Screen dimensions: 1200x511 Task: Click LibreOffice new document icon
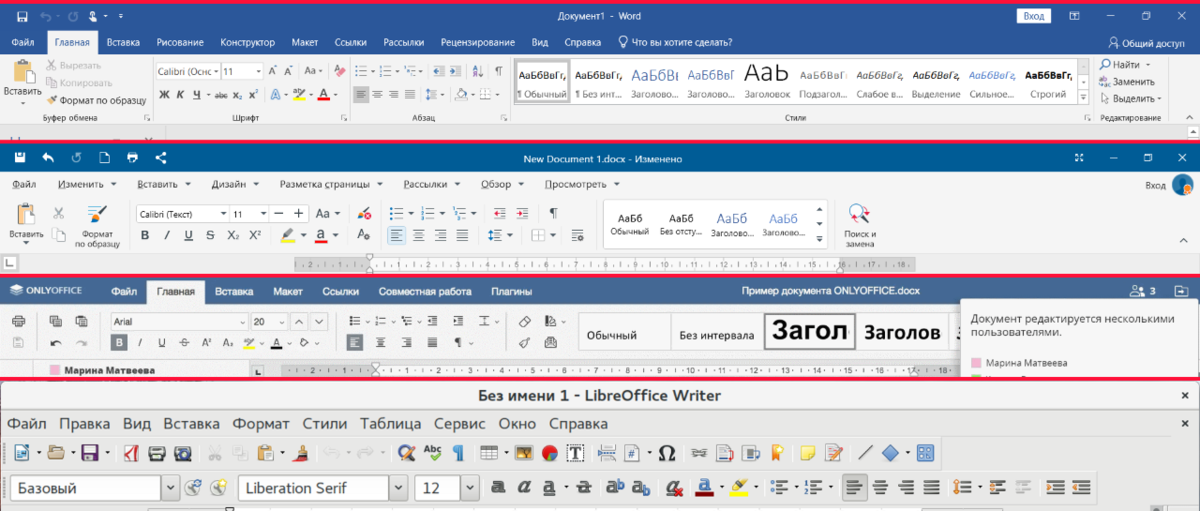22,453
